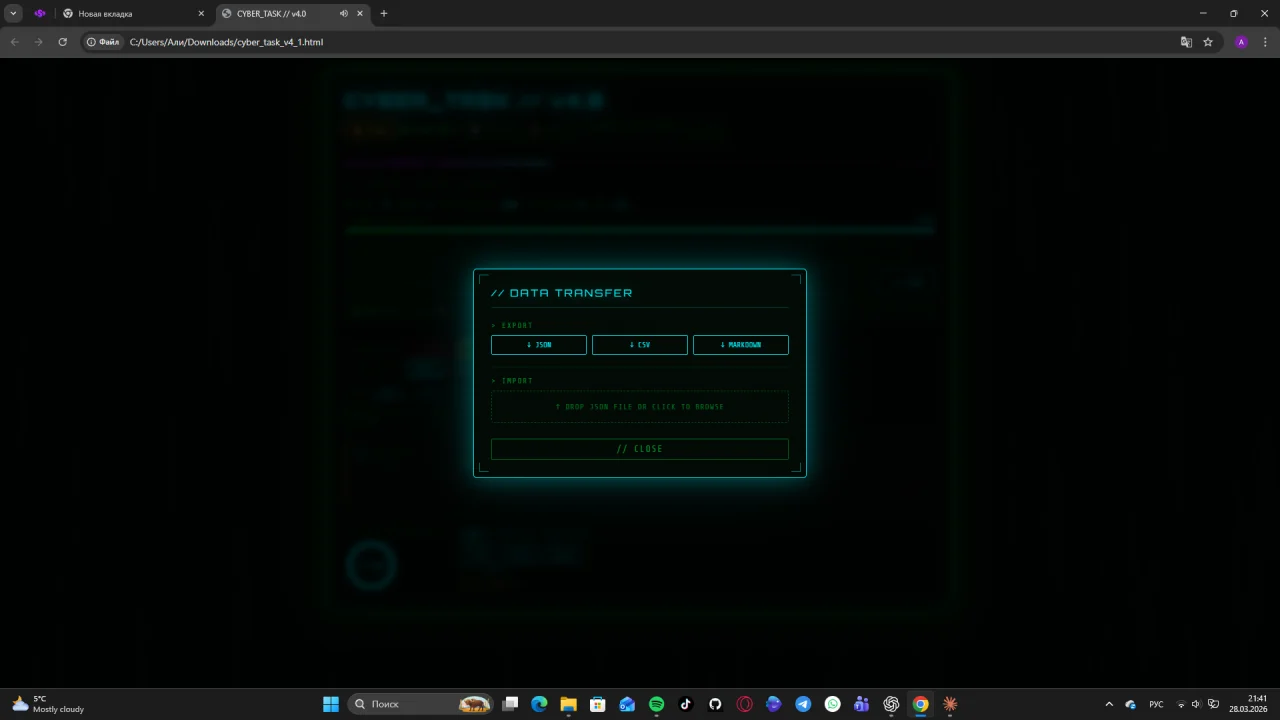Image resolution: width=1280 pixels, height=720 pixels.
Task: Show hidden system tray icons
Action: pyautogui.click(x=1108, y=704)
